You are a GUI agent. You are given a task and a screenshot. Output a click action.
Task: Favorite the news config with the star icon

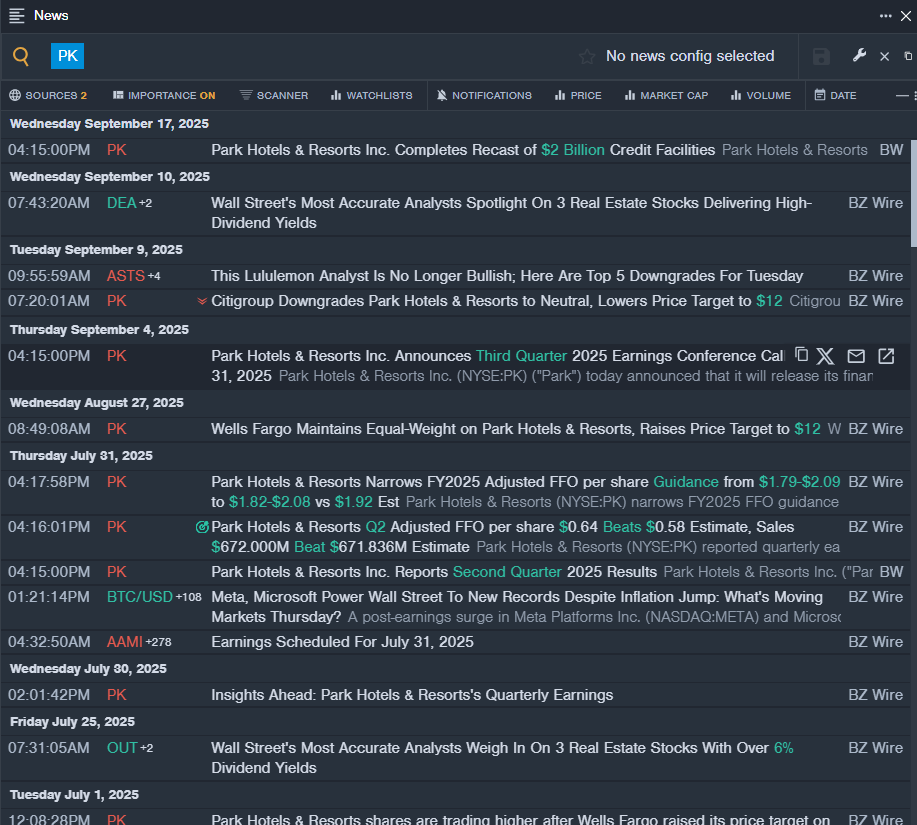click(x=587, y=57)
